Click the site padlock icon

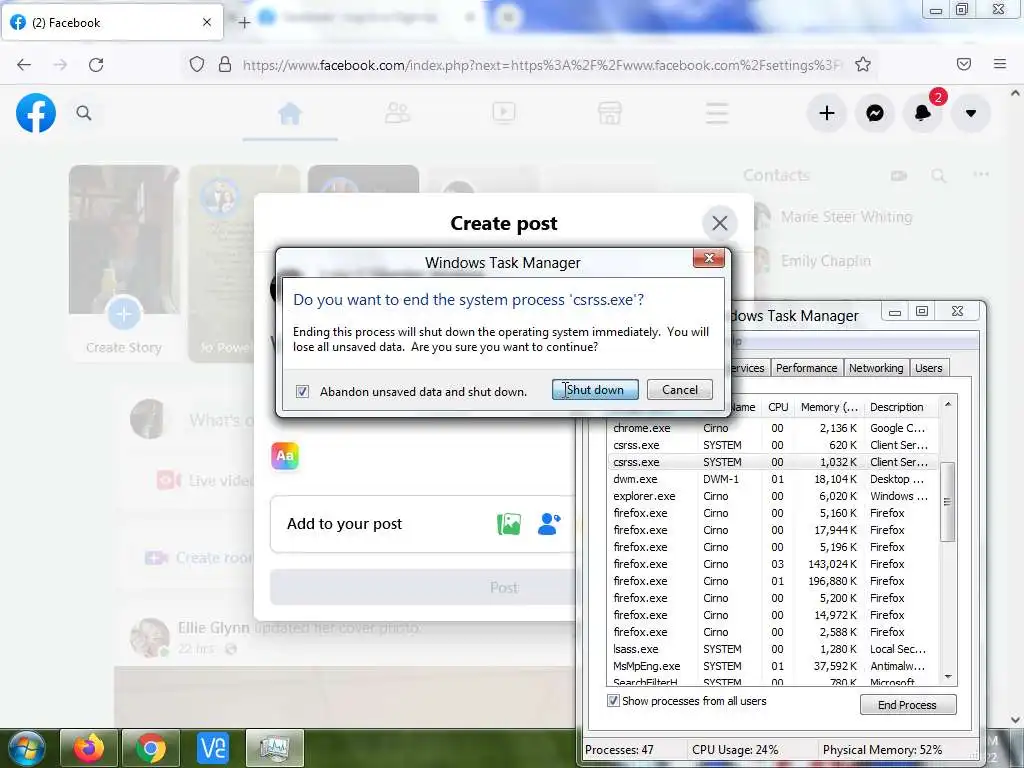pyautogui.click(x=225, y=64)
